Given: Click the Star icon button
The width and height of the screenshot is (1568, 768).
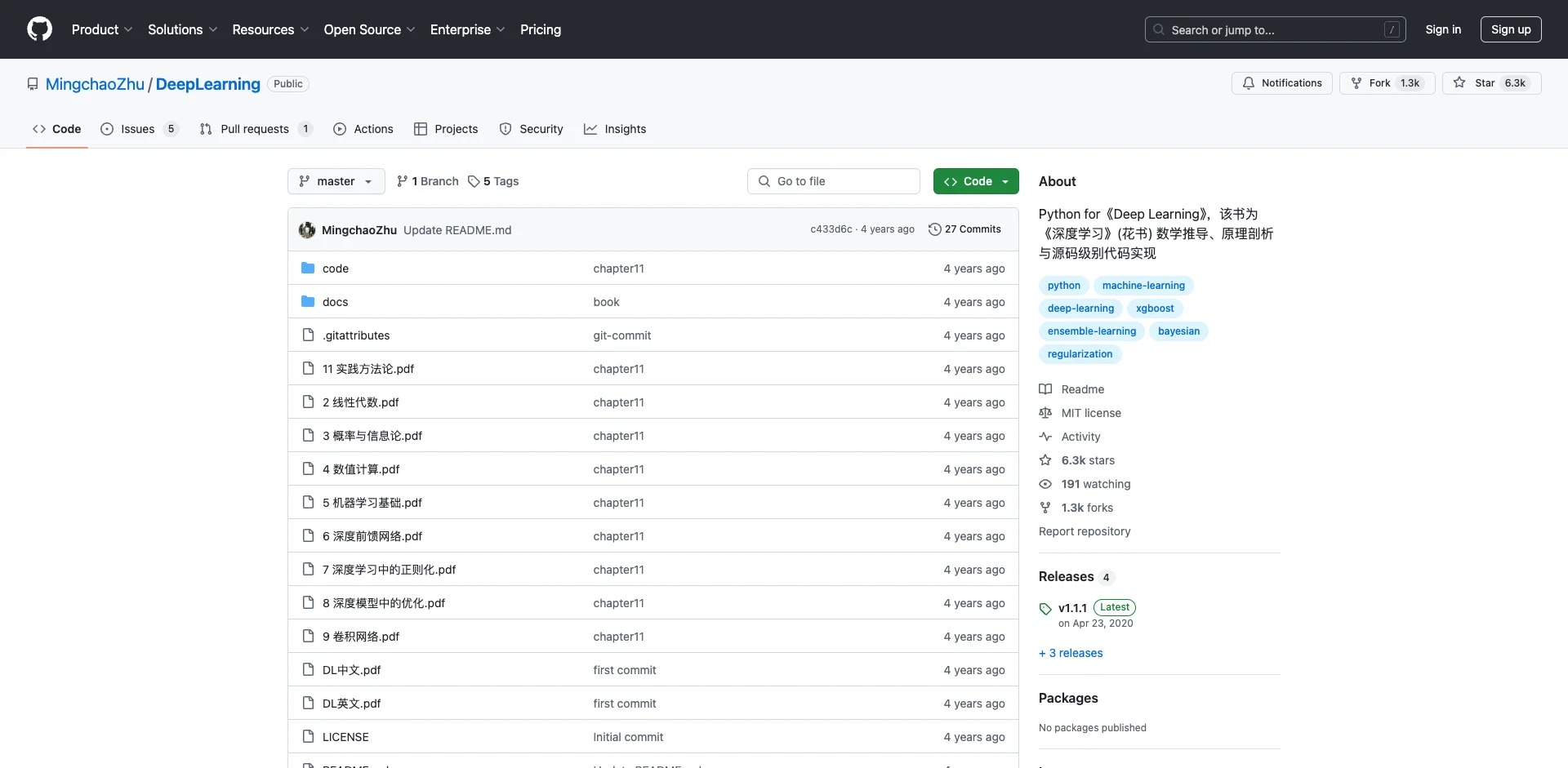Looking at the screenshot, I should coord(1459,83).
